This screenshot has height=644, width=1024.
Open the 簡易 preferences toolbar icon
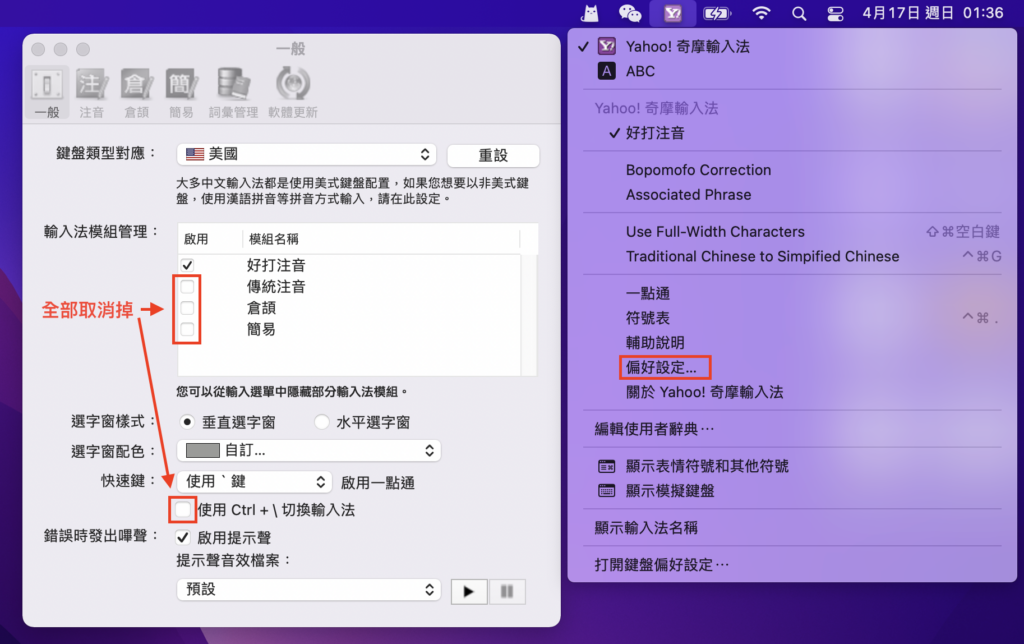(x=181, y=93)
